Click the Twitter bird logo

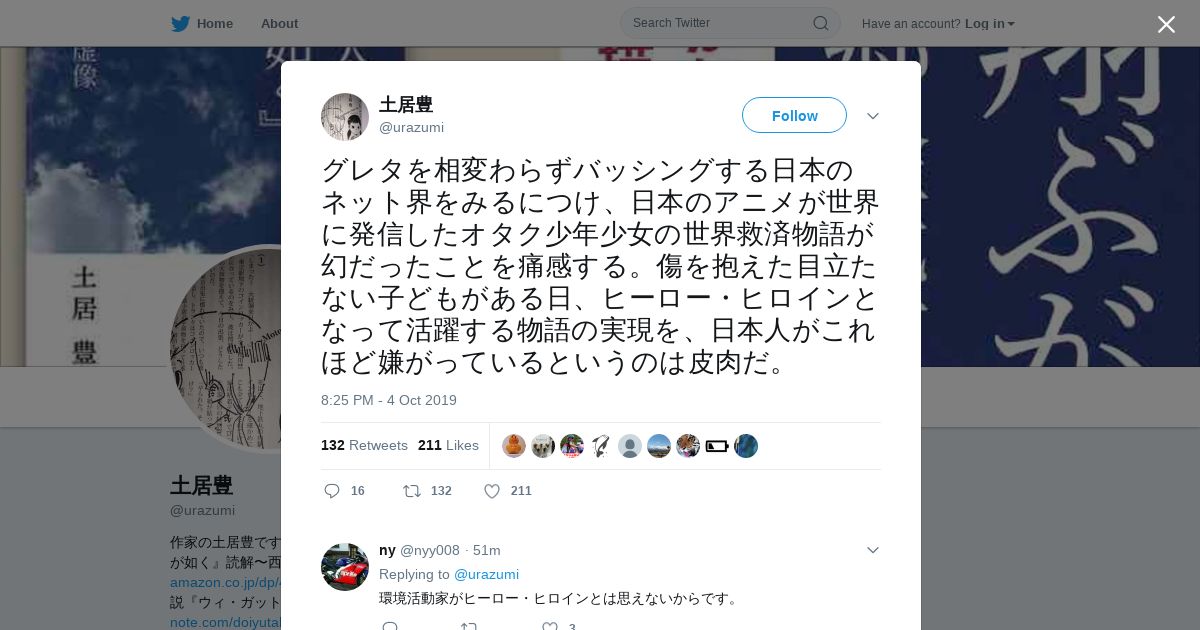(180, 23)
